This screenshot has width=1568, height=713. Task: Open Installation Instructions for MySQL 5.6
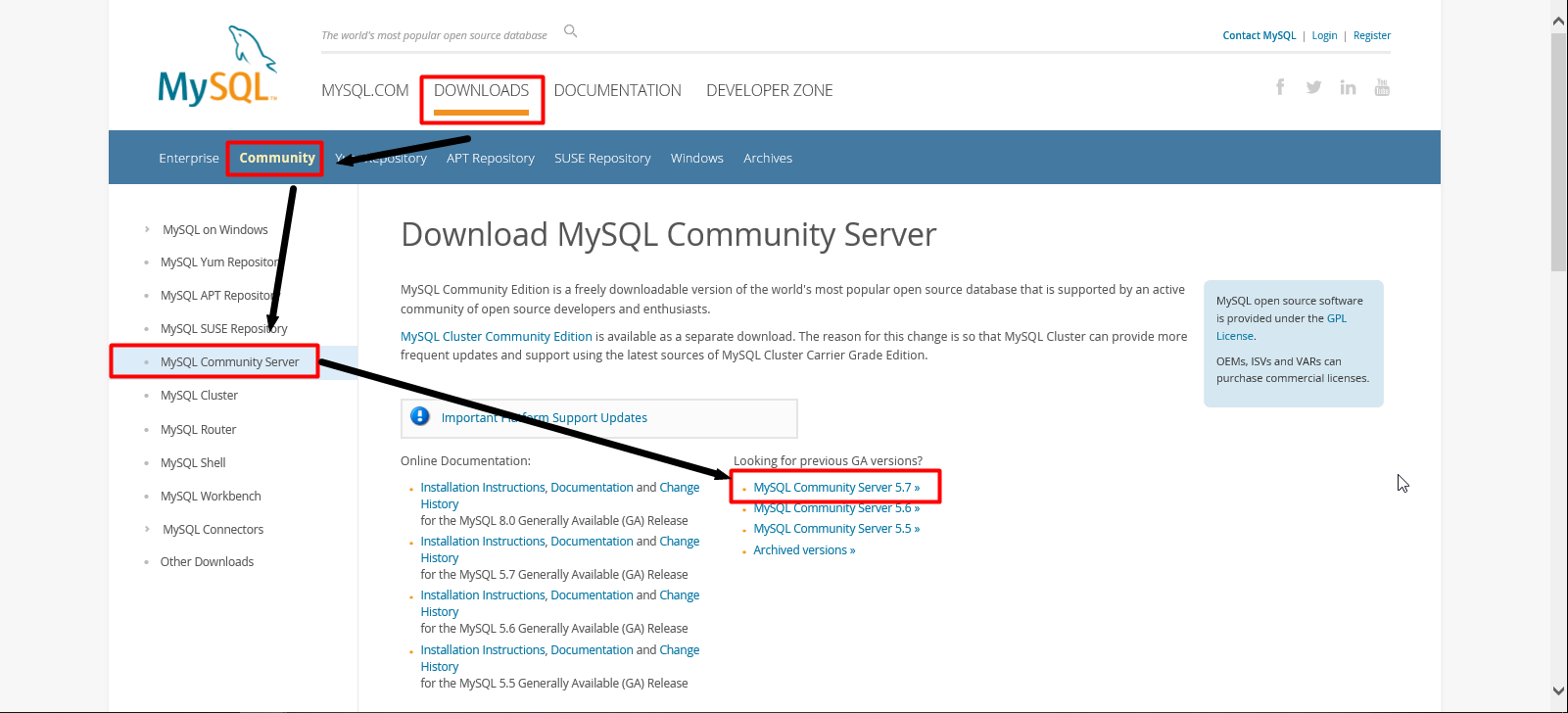[x=483, y=594]
